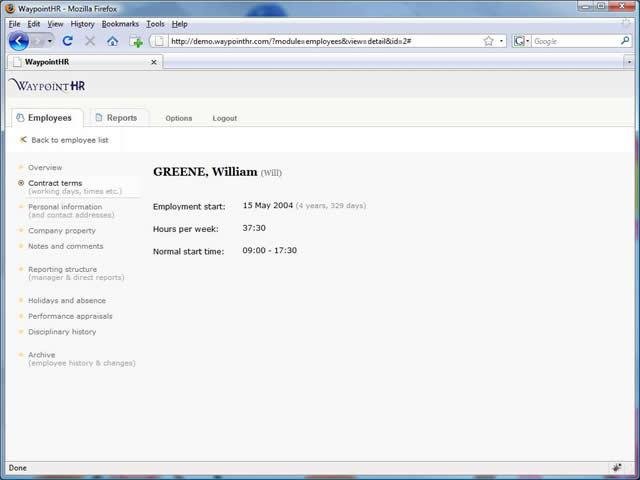This screenshot has width=640, height=480.
Task: Click the WaypointHR logo
Action: (47, 85)
